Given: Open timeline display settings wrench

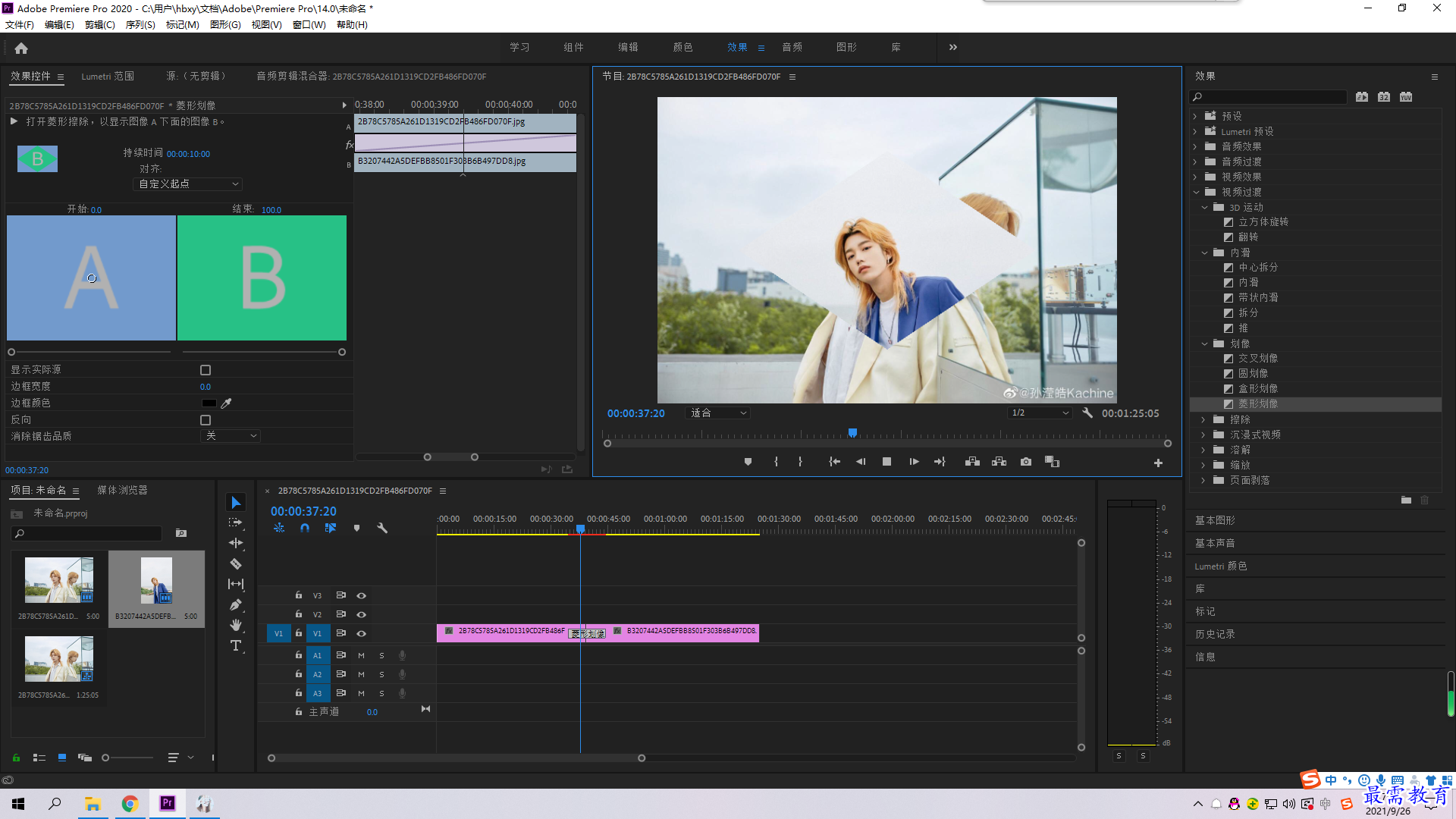Looking at the screenshot, I should [382, 528].
